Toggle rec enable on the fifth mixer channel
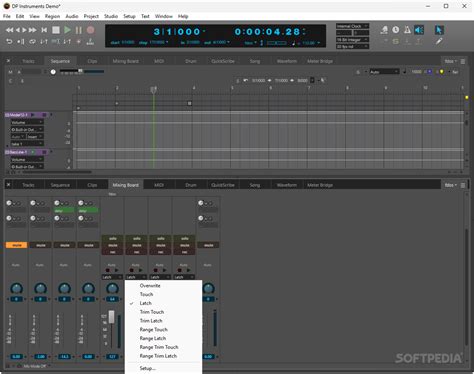 (113, 252)
